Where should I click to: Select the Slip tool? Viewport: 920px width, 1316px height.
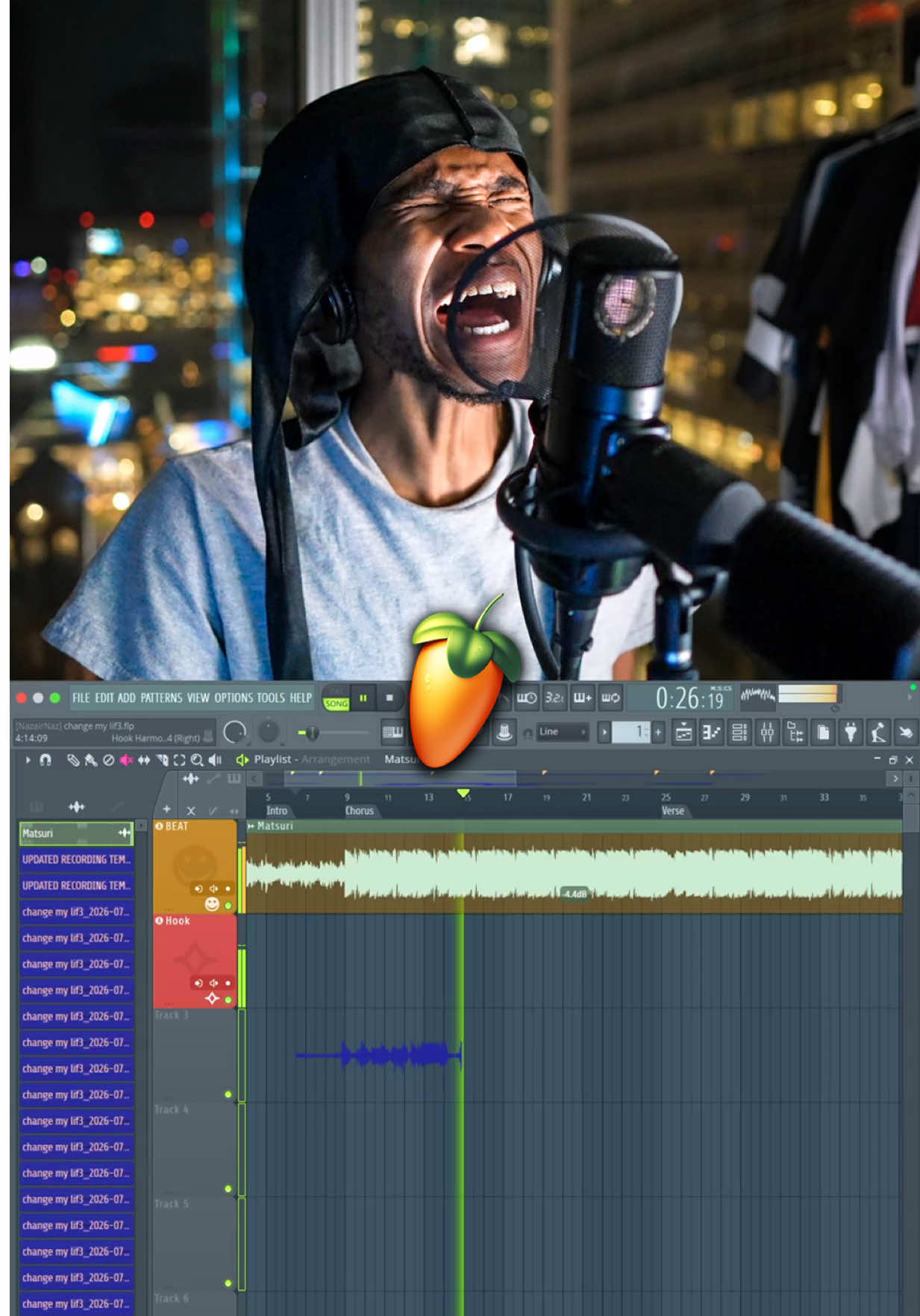[x=144, y=759]
